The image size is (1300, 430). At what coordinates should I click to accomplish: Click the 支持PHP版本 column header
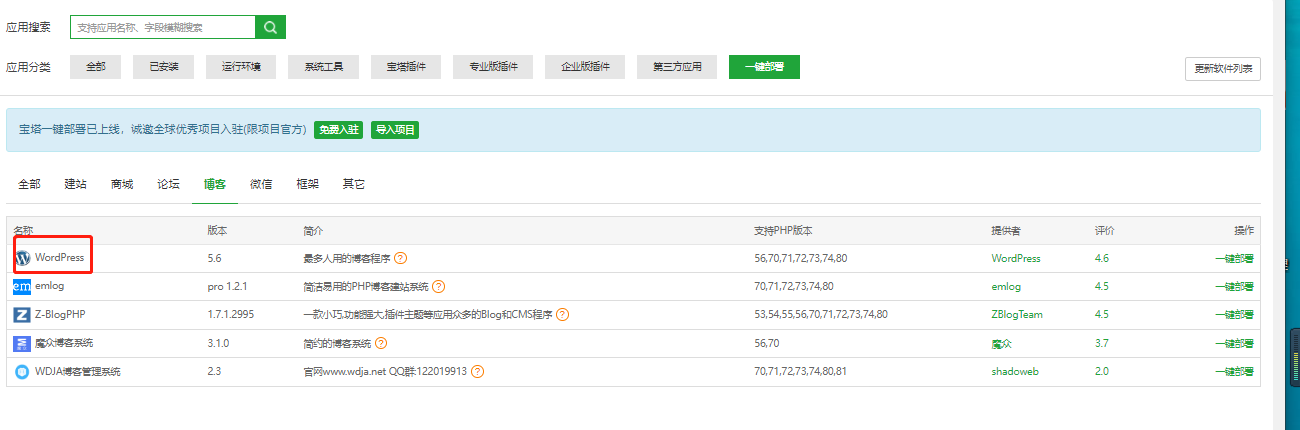785,230
